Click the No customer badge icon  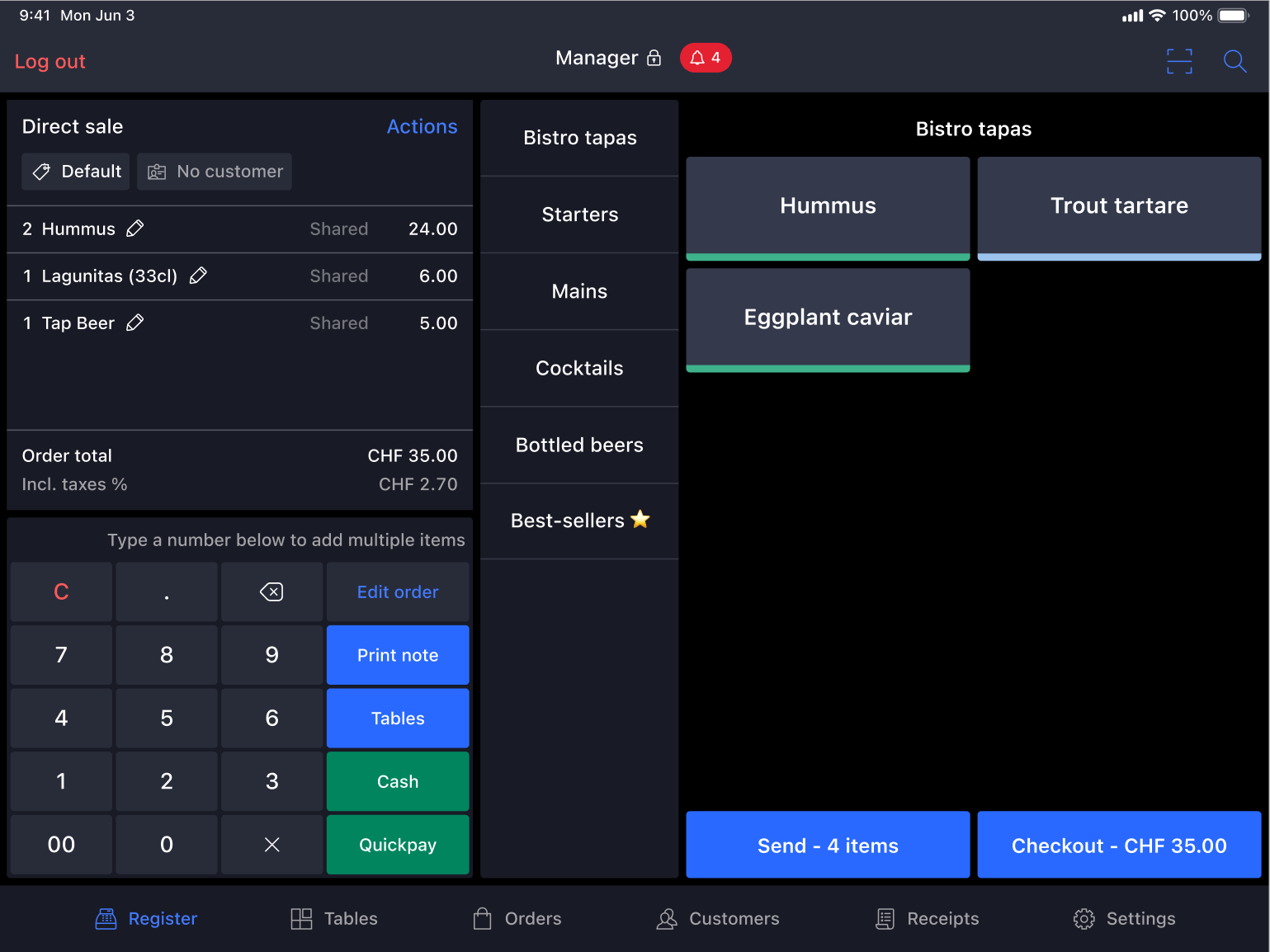[156, 172]
